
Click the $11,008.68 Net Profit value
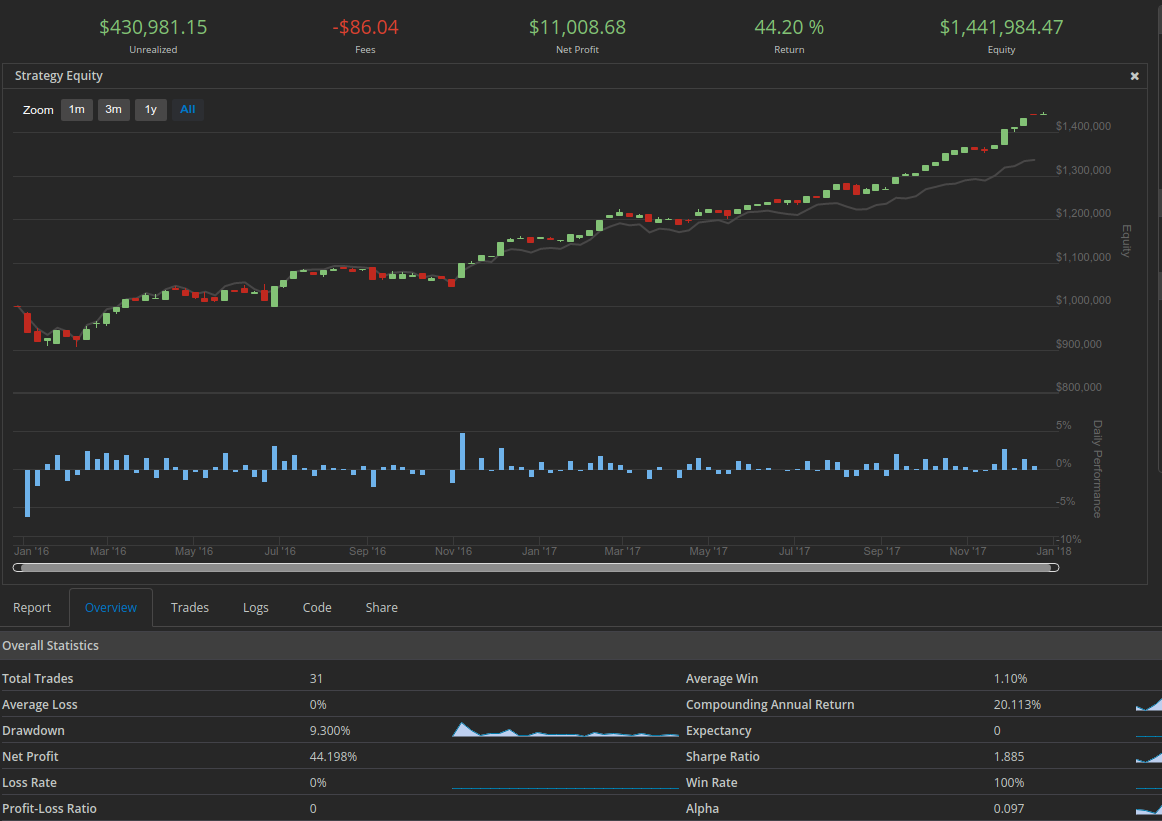pyautogui.click(x=577, y=27)
